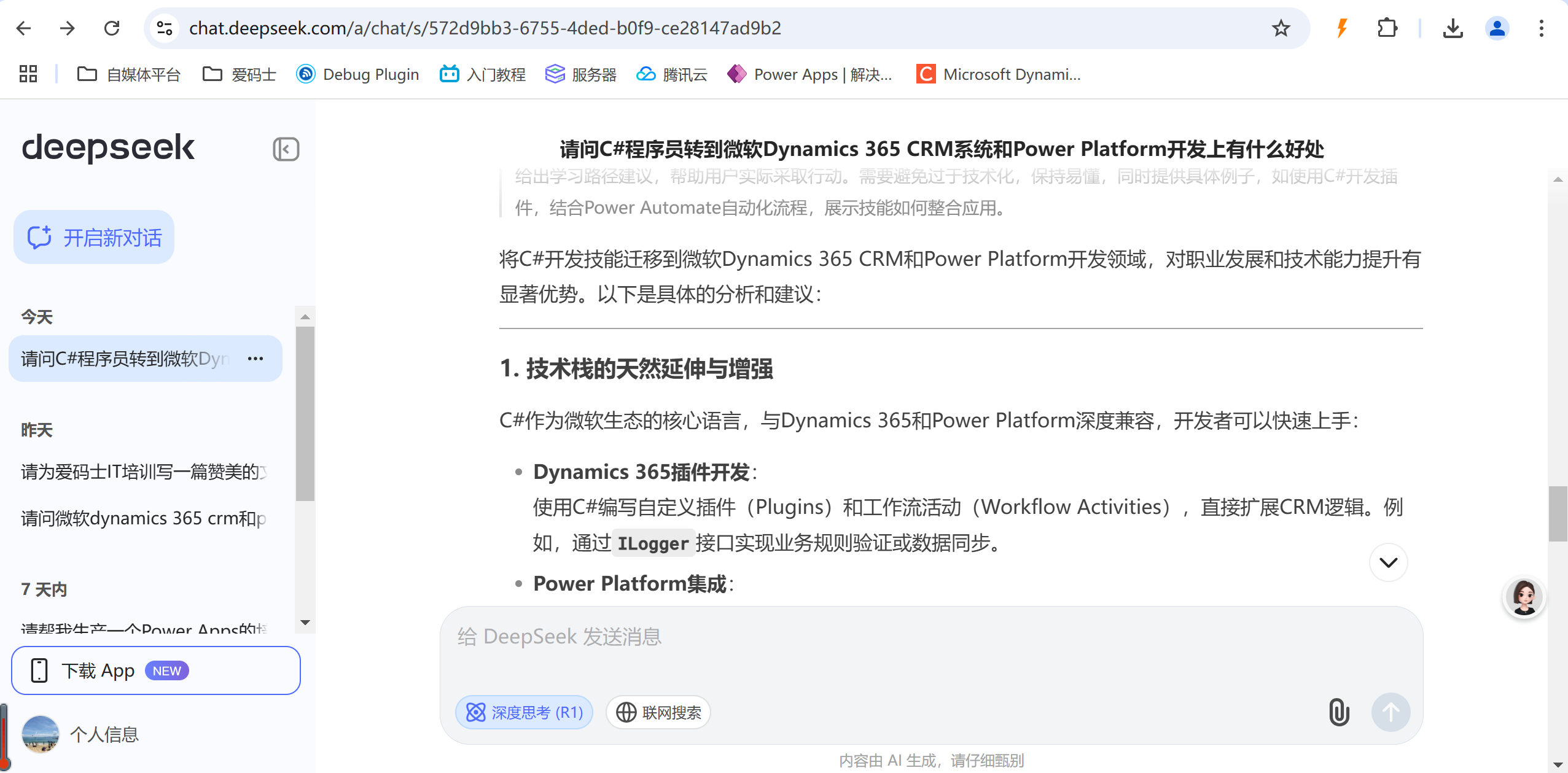
Task: Click the address bar URL
Action: pyautogui.click(x=485, y=28)
